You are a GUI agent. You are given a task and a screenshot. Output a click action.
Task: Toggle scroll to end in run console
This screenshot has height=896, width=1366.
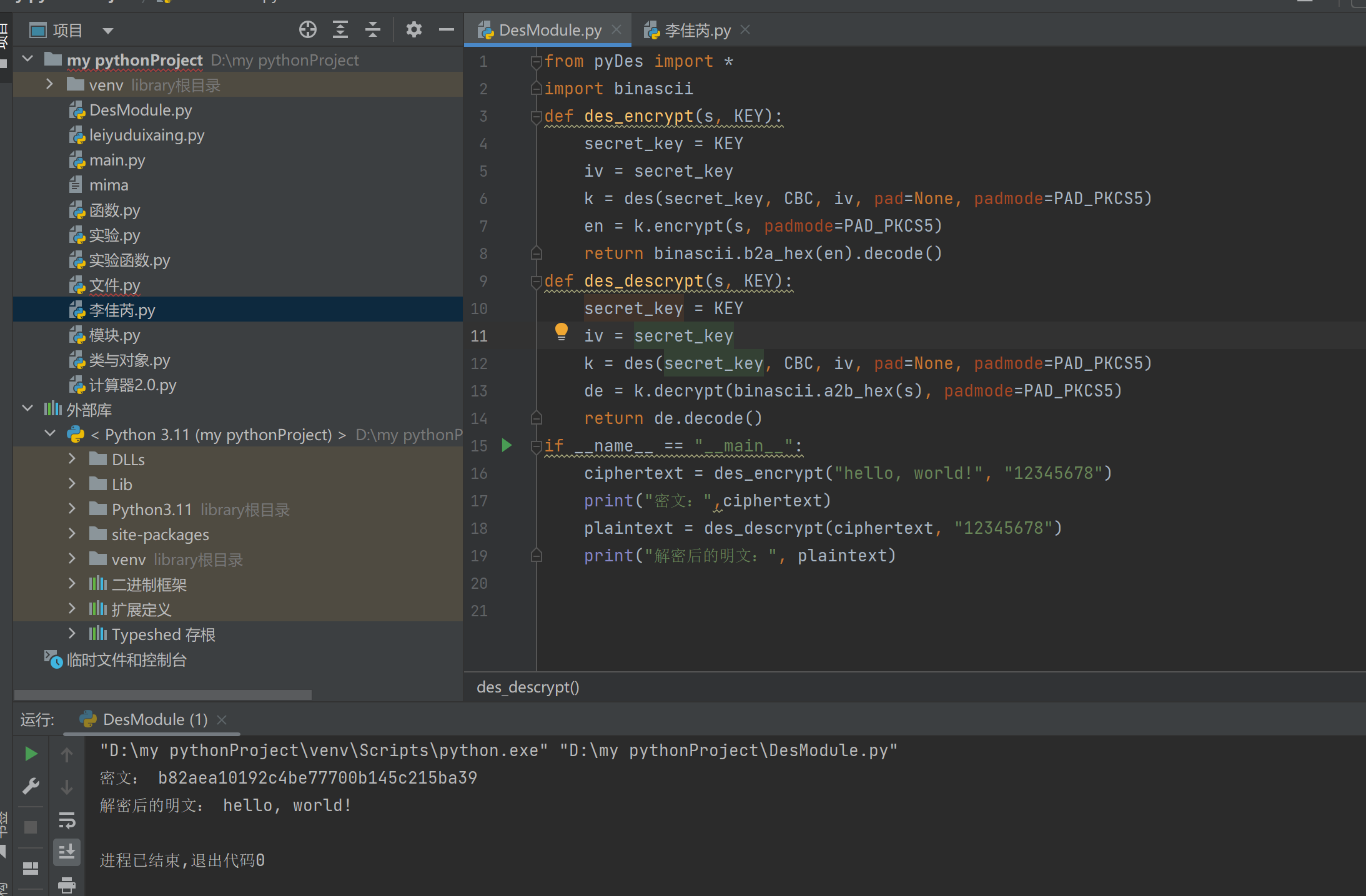click(67, 852)
